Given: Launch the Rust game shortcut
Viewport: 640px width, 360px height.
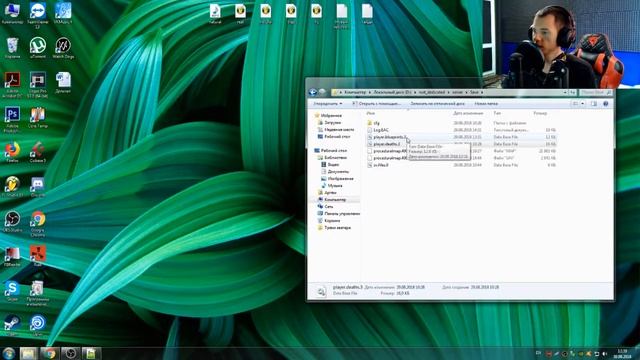Looking at the screenshot, I should [38, 256].
